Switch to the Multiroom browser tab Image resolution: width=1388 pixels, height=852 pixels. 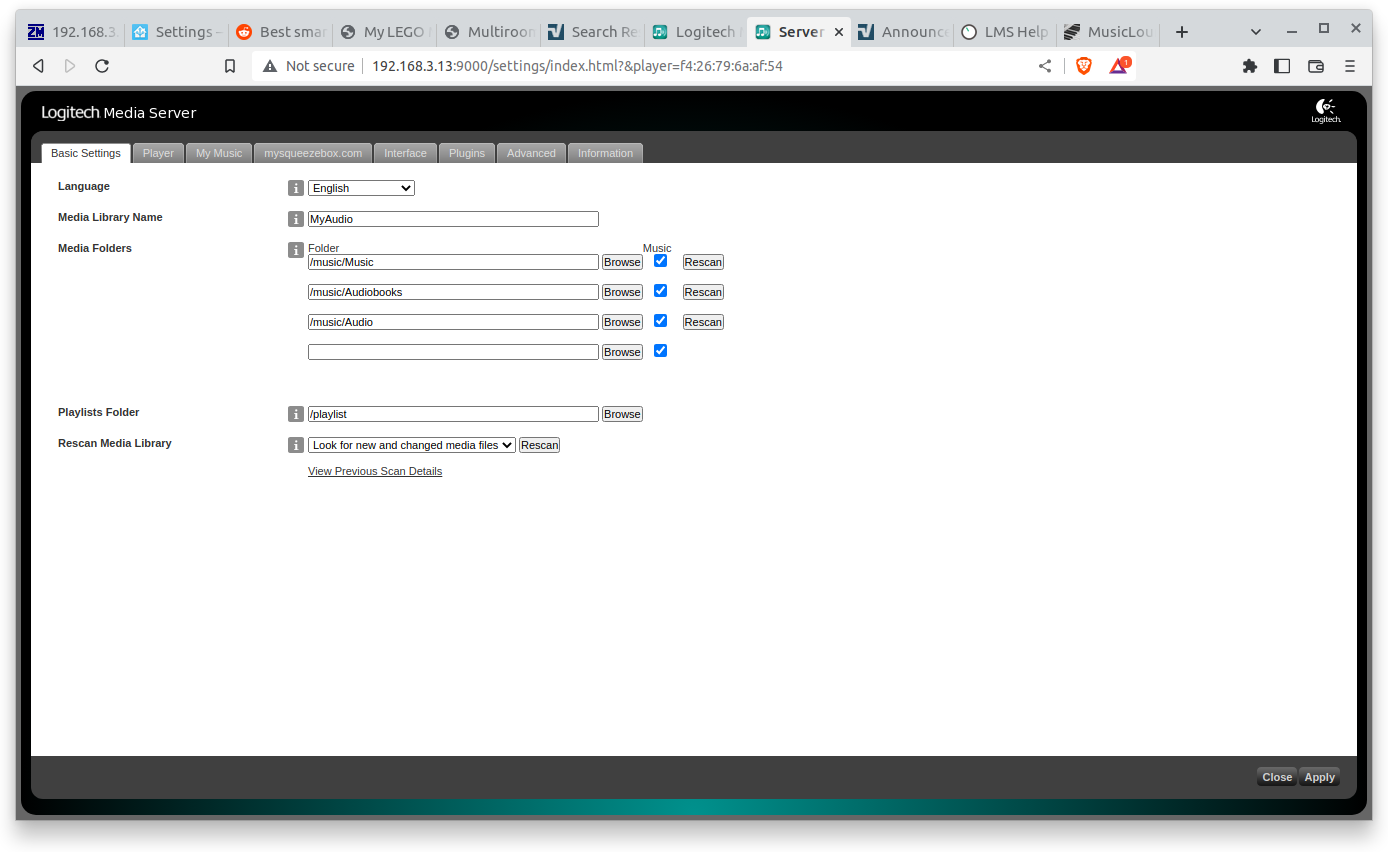[488, 32]
